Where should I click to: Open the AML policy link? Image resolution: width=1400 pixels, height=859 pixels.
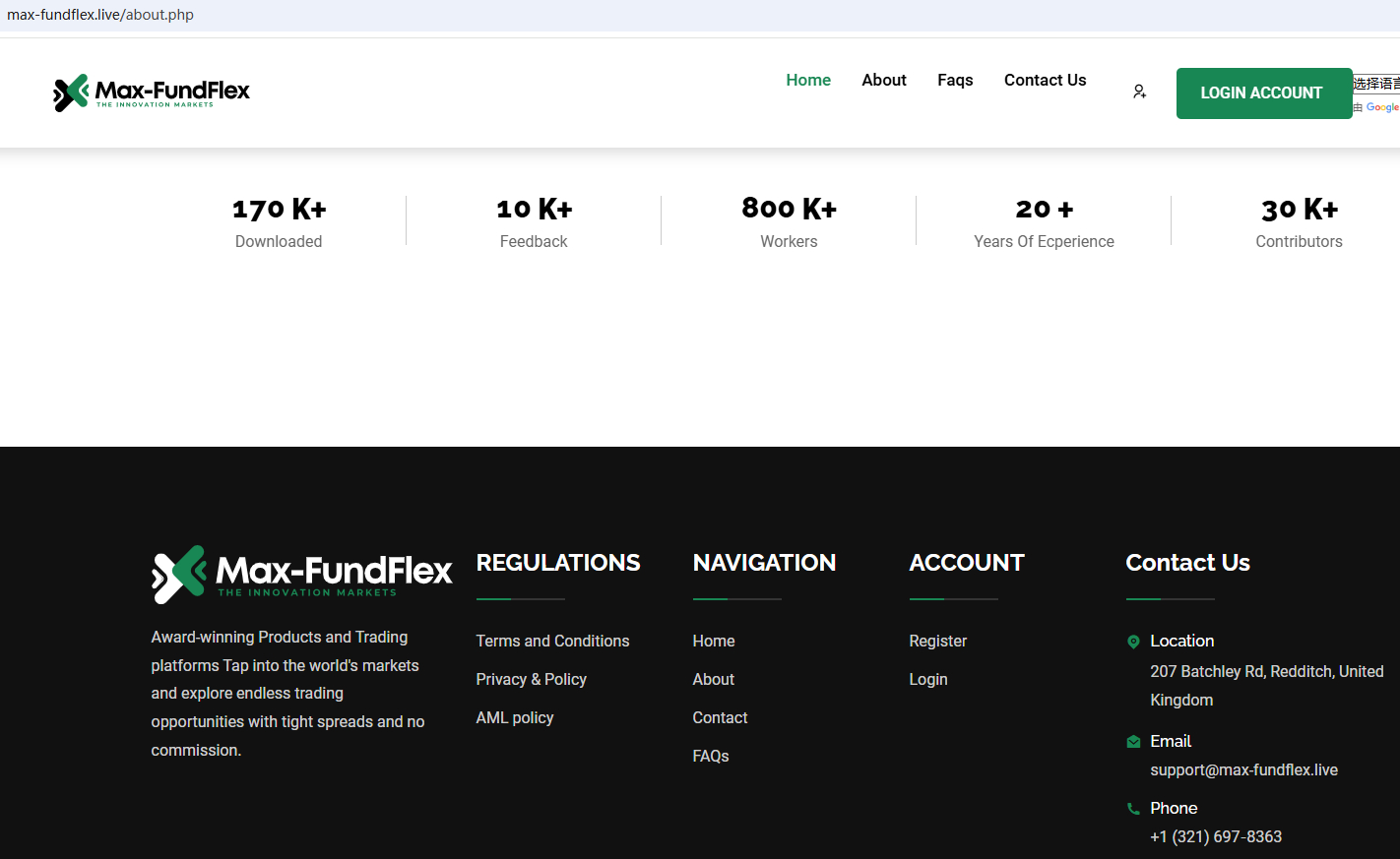click(515, 718)
